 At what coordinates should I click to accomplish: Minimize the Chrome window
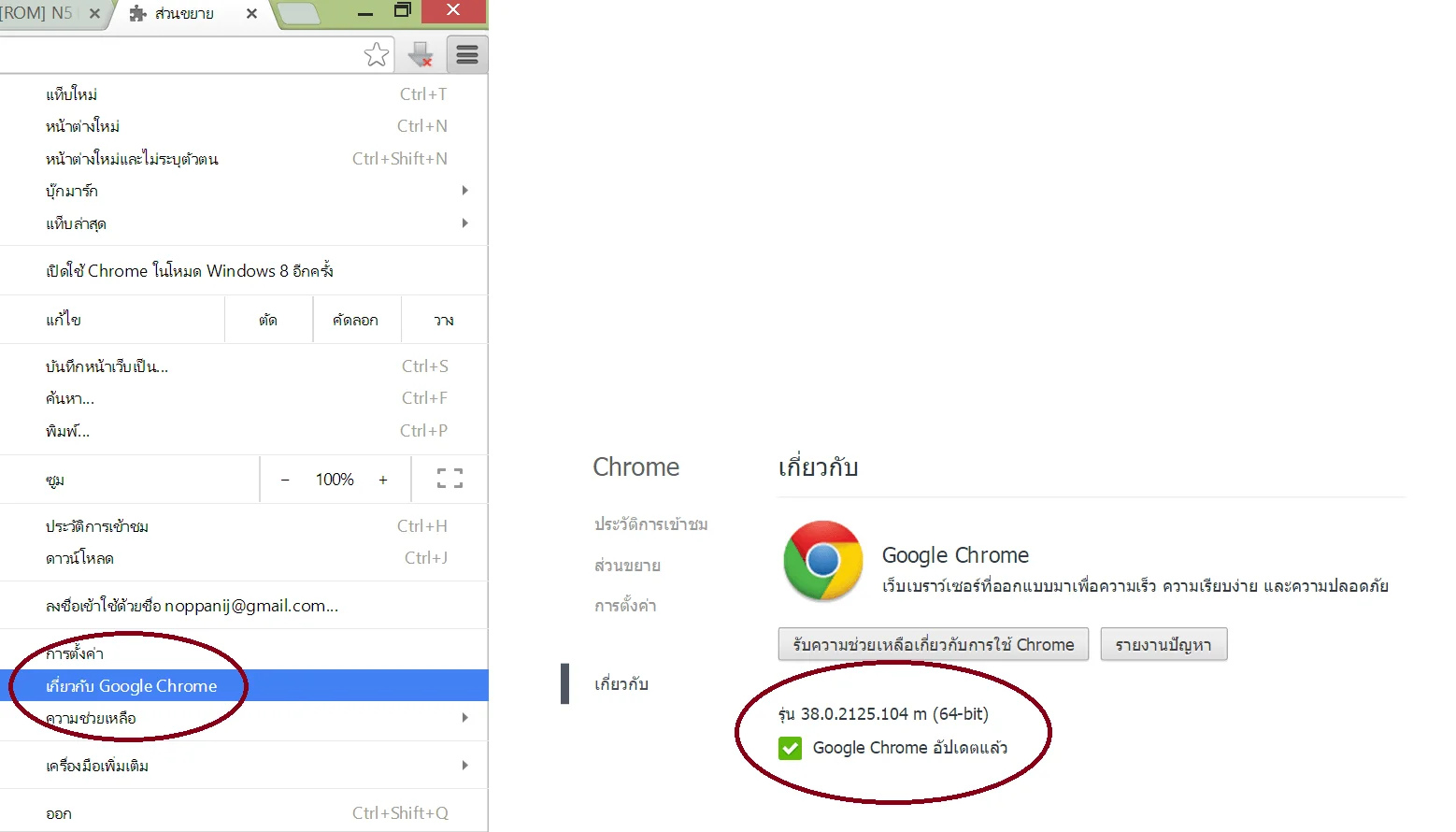click(x=365, y=12)
